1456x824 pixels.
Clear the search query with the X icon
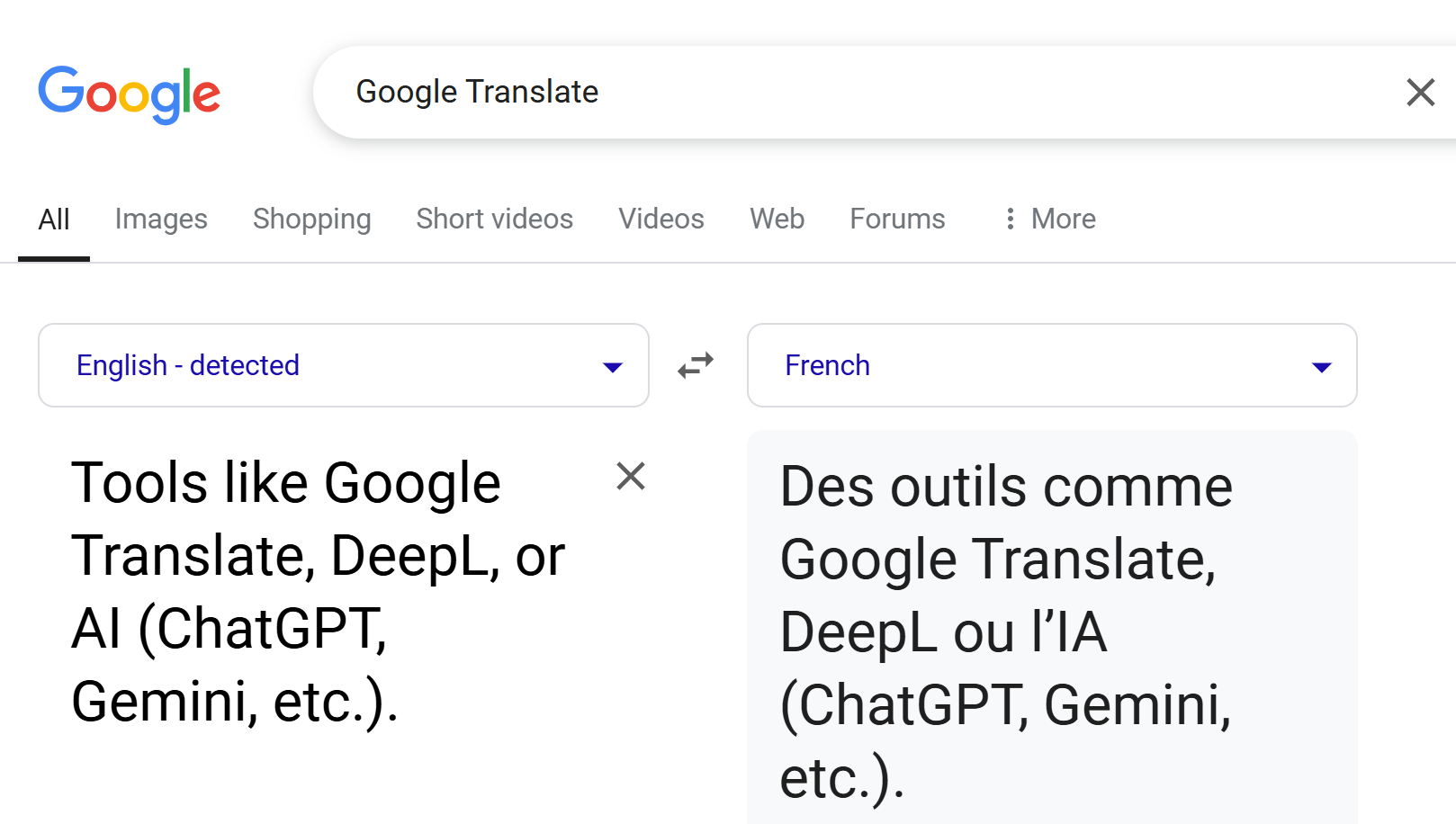pos(1420,92)
